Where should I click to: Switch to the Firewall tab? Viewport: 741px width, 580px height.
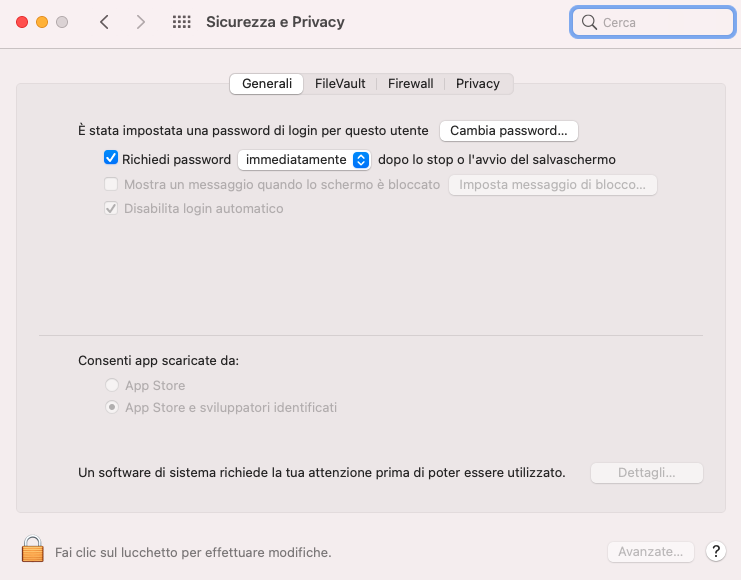(410, 84)
